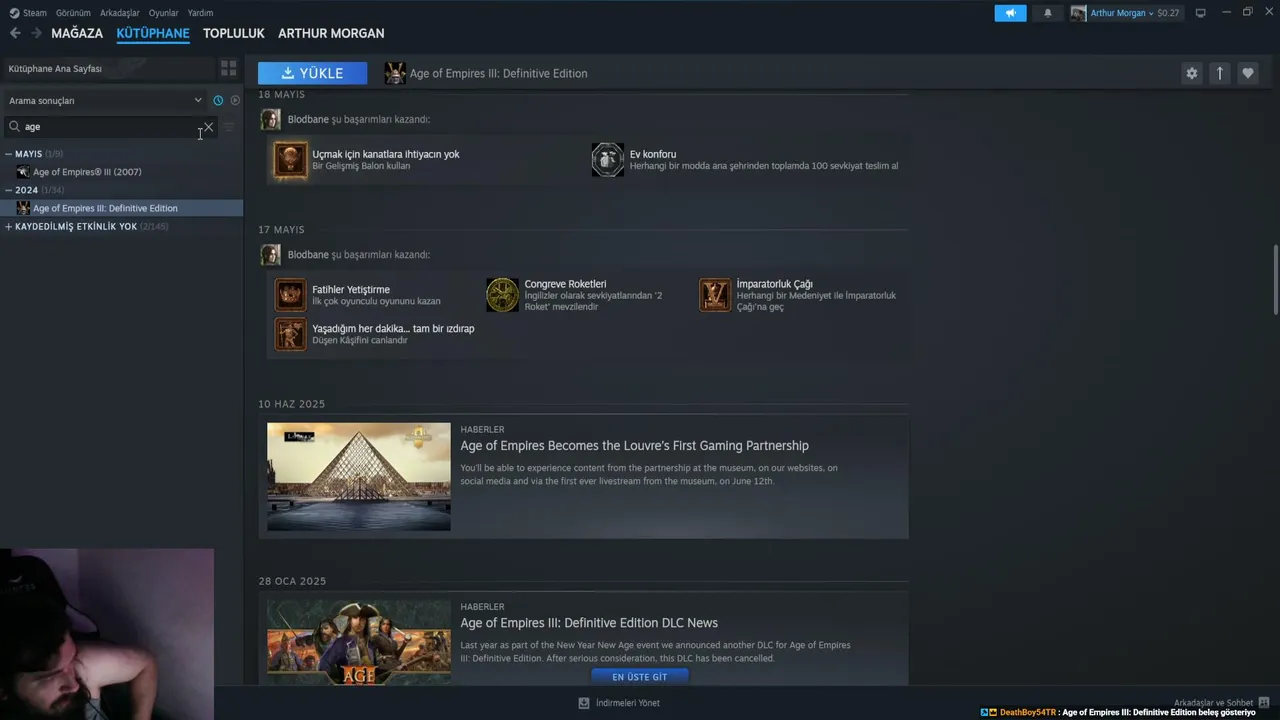Image resolution: width=1280 pixels, height=720 pixels.
Task: Click Kütüphane Ana Sayfası link
Action: tap(55, 69)
